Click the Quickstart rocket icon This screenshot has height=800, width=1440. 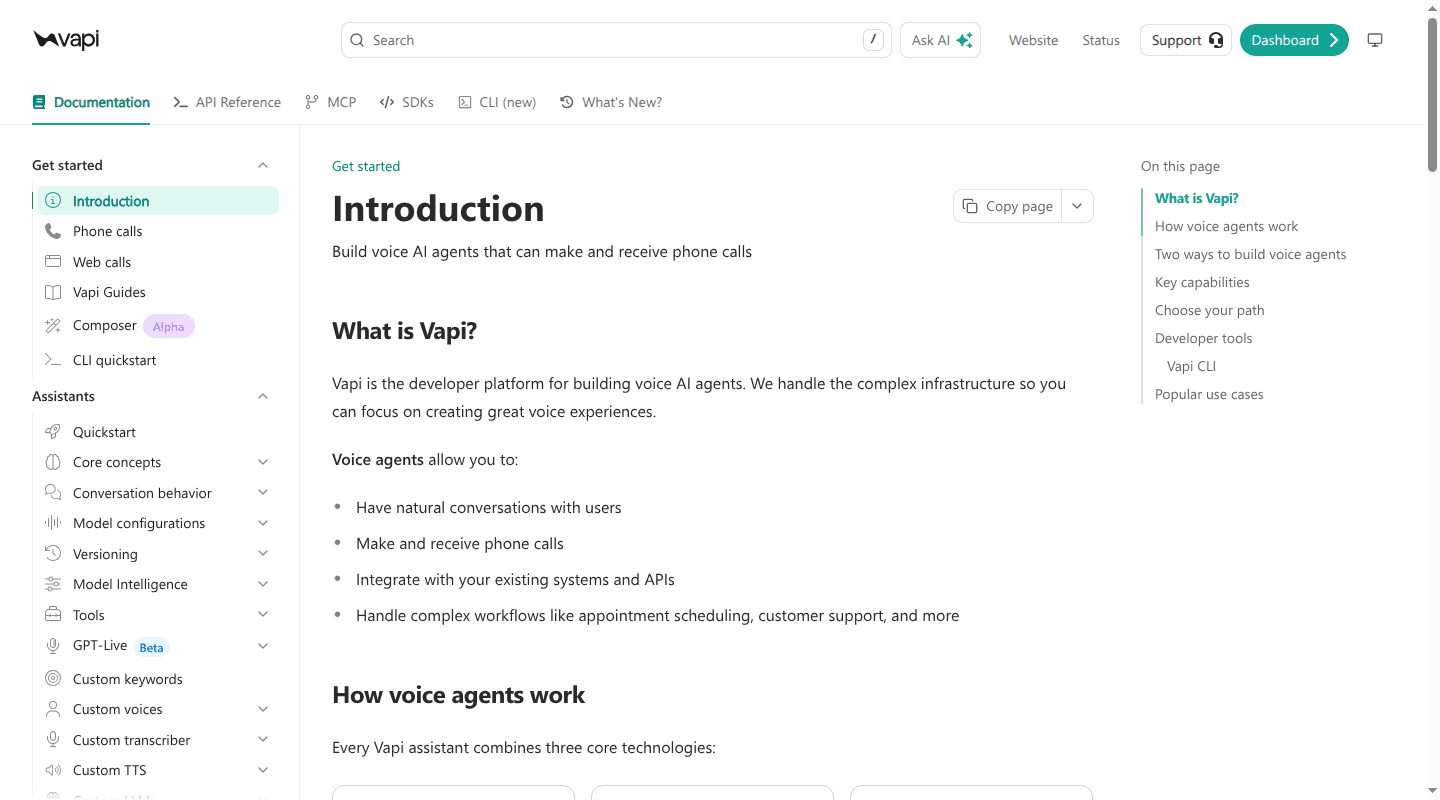(x=53, y=432)
